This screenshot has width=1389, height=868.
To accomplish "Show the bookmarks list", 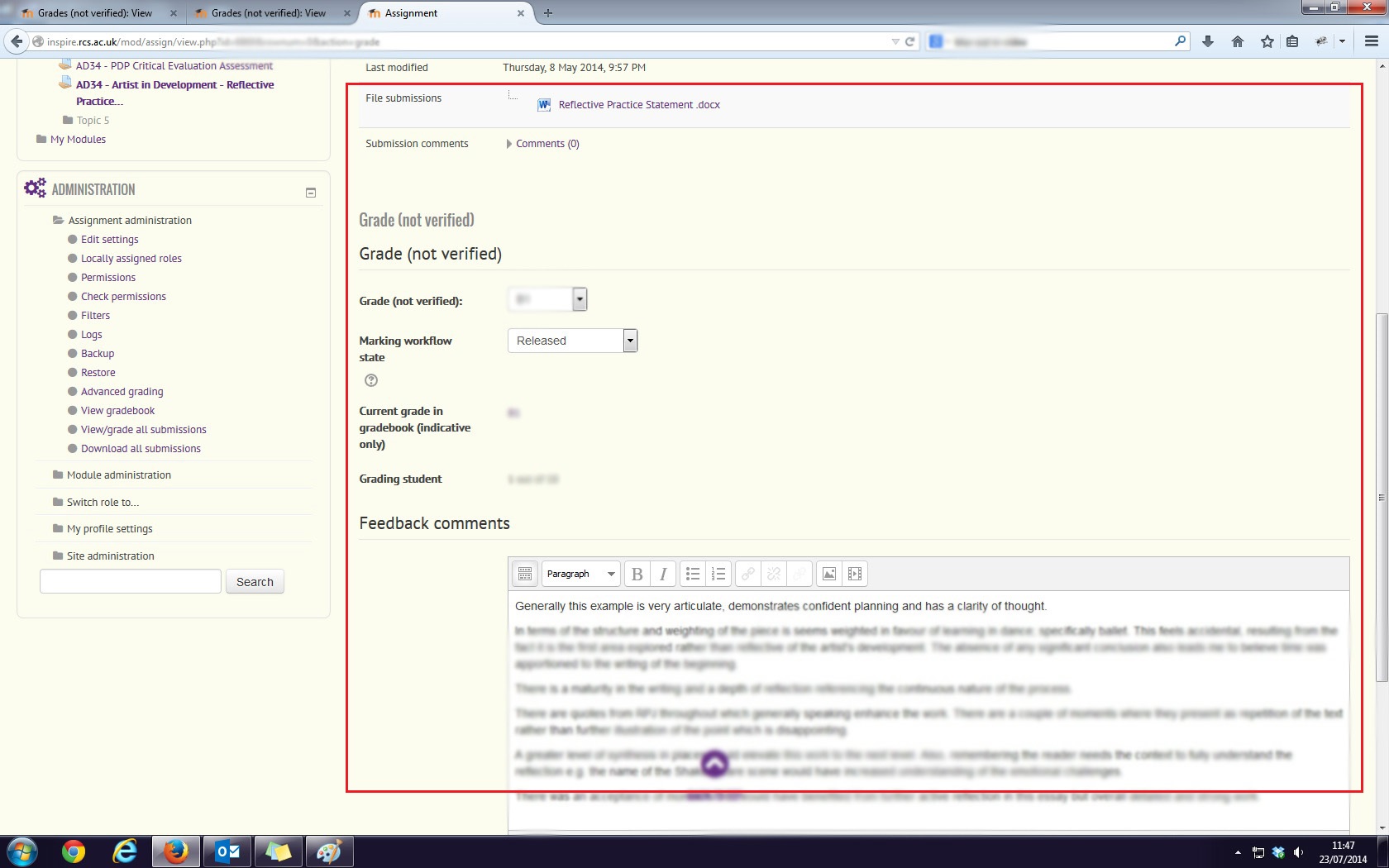I will (x=1292, y=41).
